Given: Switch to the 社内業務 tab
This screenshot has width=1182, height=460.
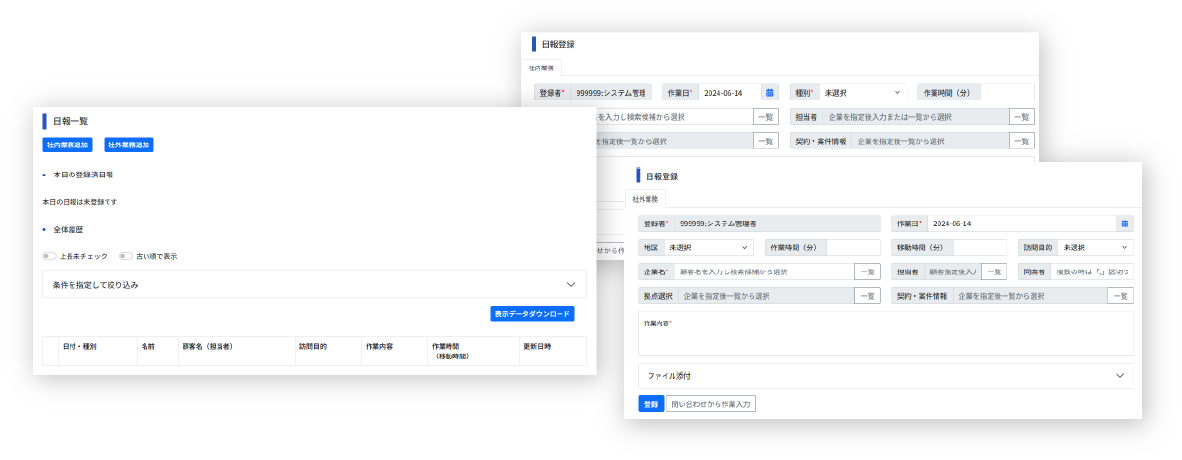Looking at the screenshot, I should click(x=545, y=68).
